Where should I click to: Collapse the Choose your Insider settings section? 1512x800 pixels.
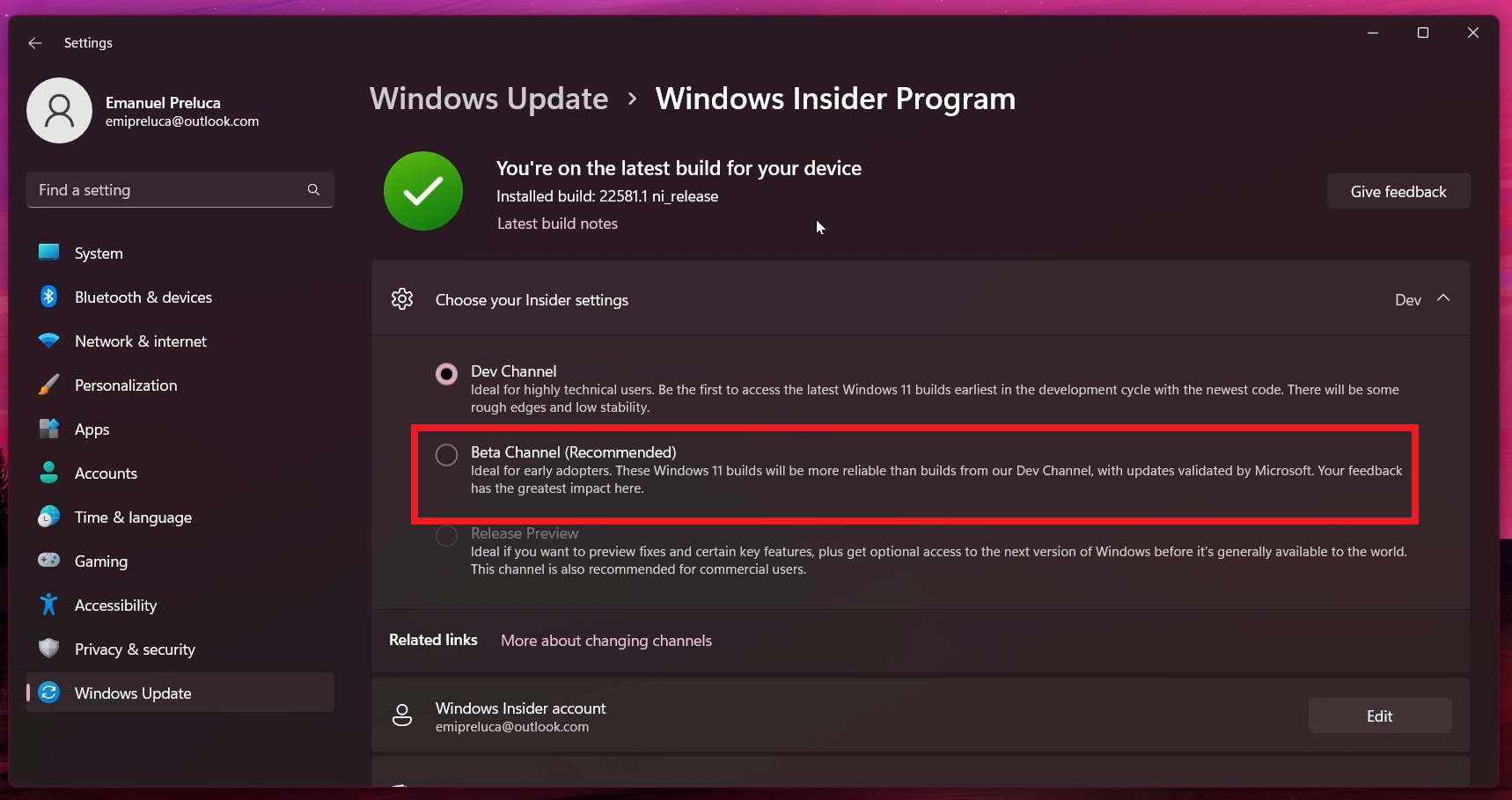pyautogui.click(x=1443, y=299)
